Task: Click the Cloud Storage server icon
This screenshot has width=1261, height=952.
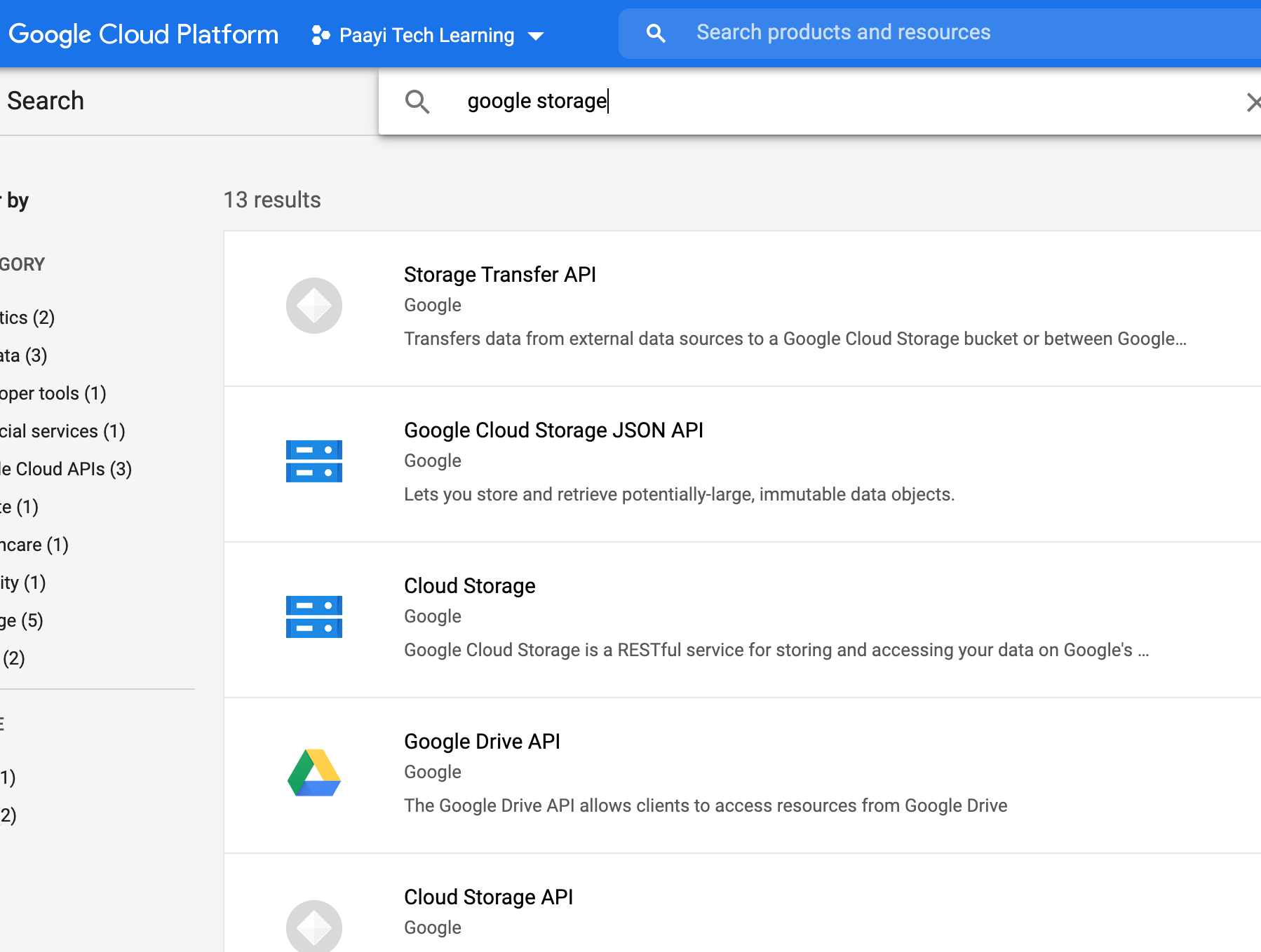Action: pyautogui.click(x=313, y=617)
